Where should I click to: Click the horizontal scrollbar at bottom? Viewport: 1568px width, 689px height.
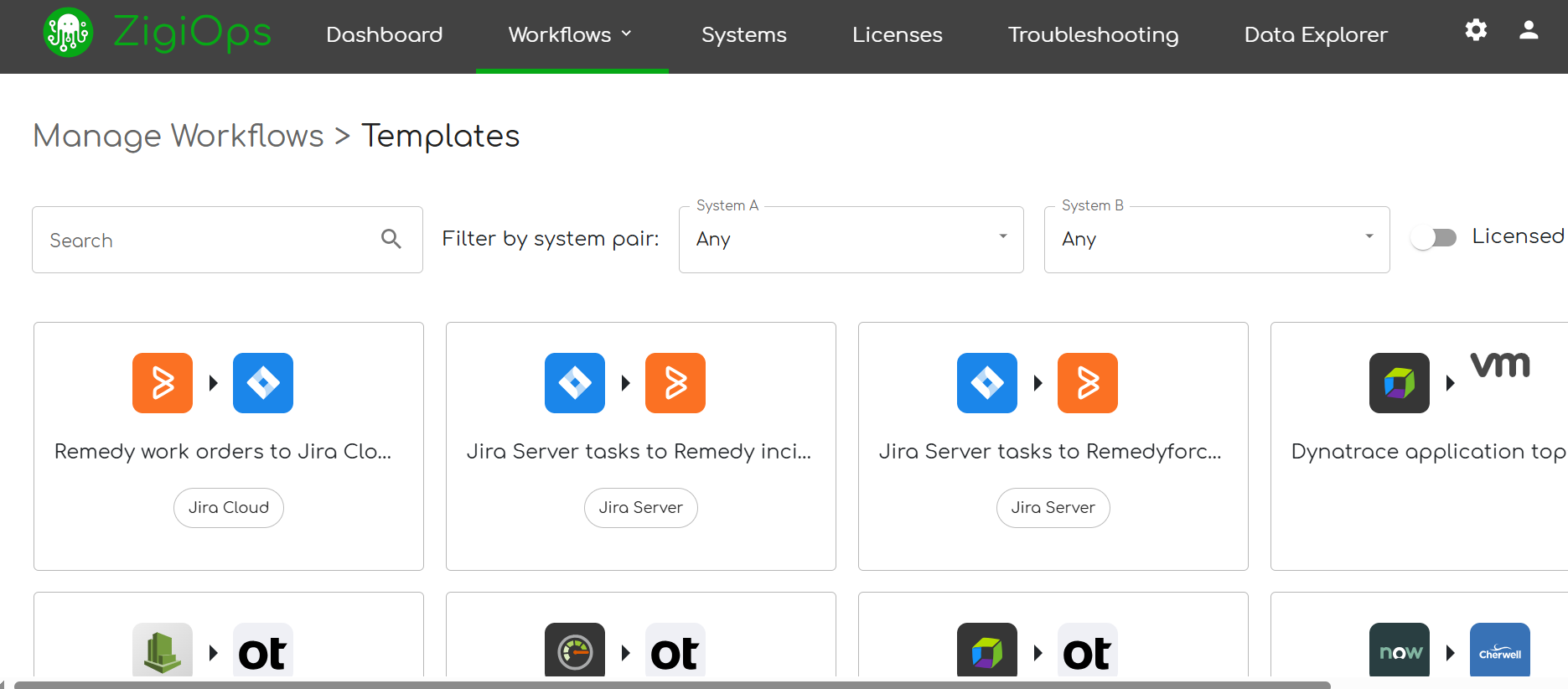(x=672, y=685)
